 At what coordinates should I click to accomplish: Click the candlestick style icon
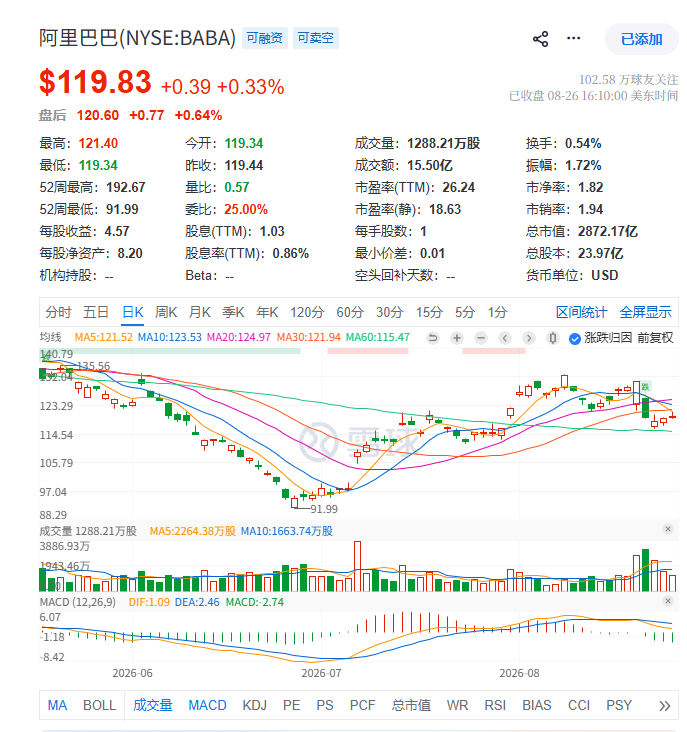[553, 338]
